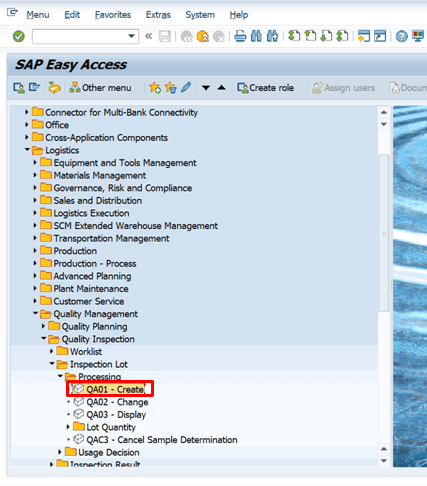
Task: Click scroll up arrow at top of tree
Action: point(384,112)
